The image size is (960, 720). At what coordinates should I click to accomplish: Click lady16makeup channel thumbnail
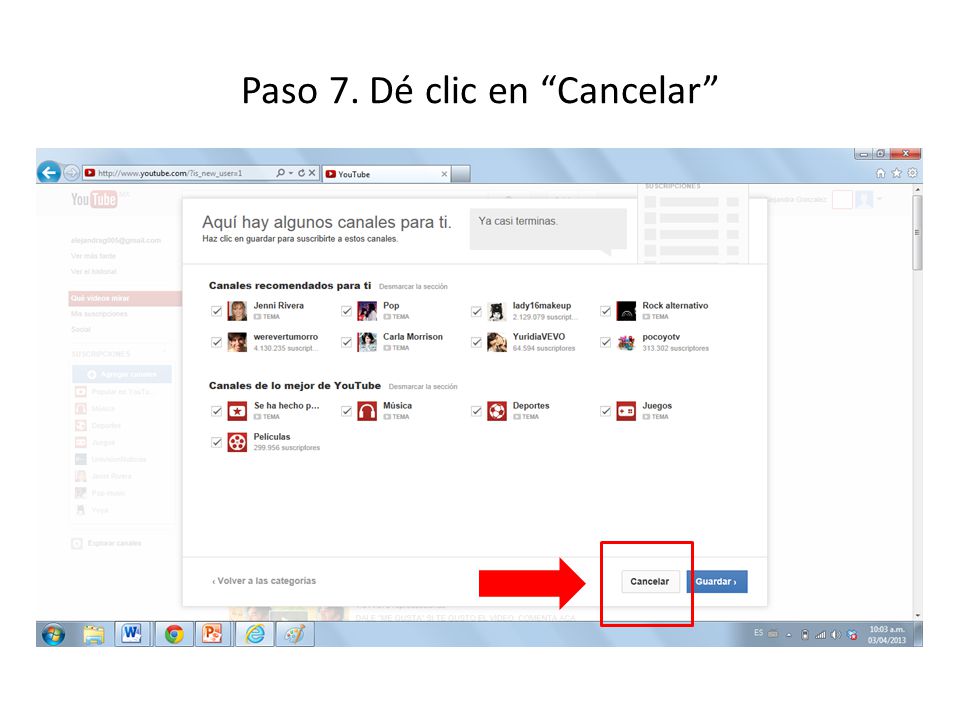coord(497,311)
